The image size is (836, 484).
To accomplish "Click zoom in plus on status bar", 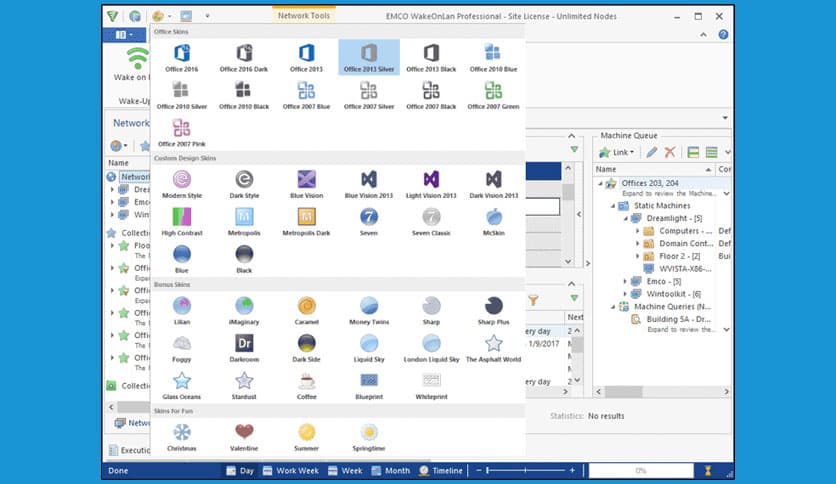I will [x=572, y=471].
